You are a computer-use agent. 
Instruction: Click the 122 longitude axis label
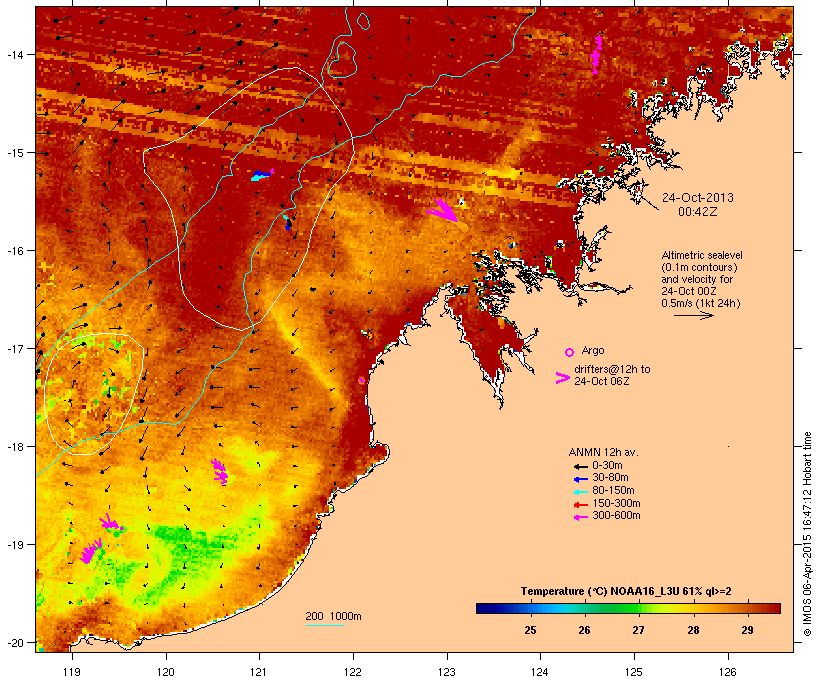click(353, 672)
